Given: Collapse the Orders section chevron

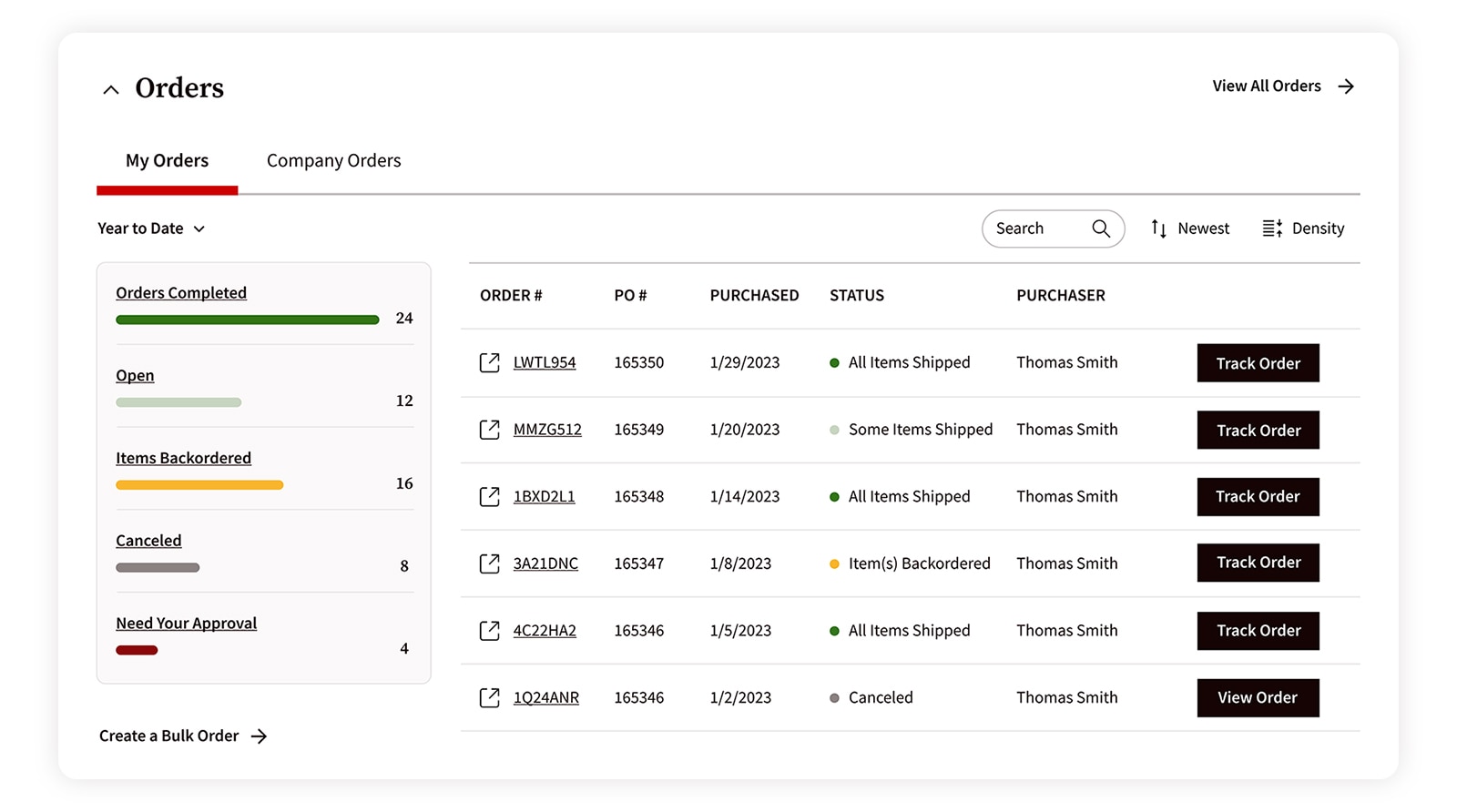Looking at the screenshot, I should coord(111,89).
